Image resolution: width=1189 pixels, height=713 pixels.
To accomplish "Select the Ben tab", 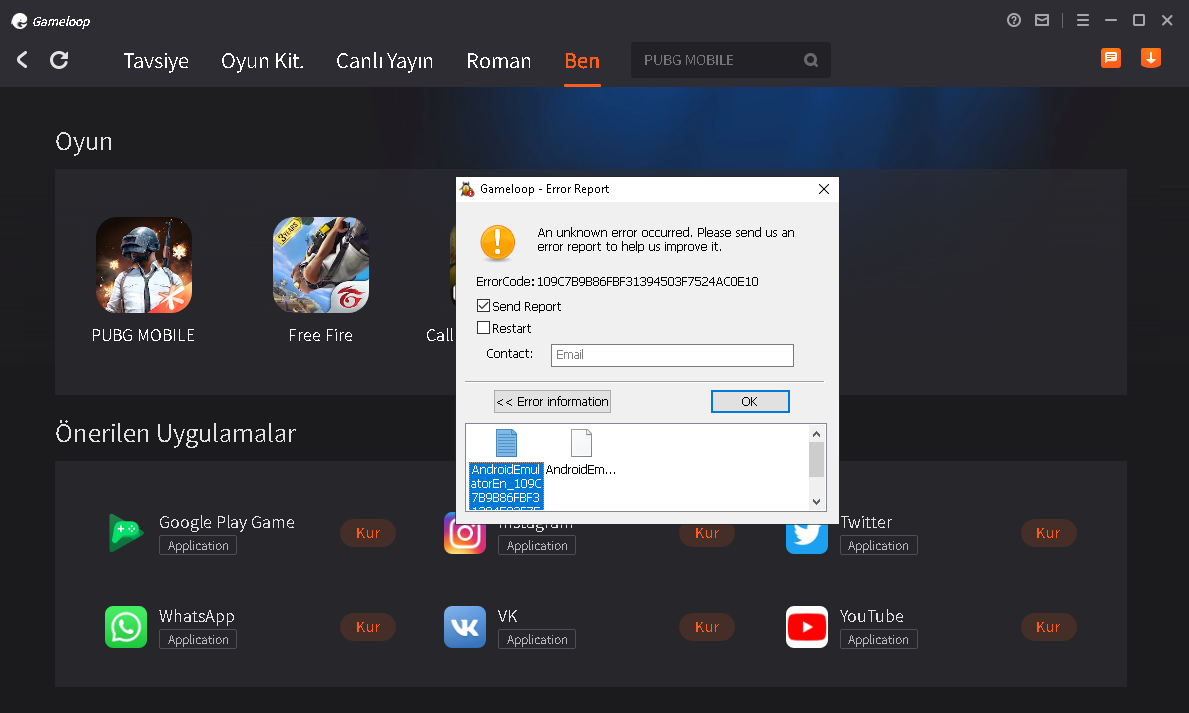I will (582, 61).
